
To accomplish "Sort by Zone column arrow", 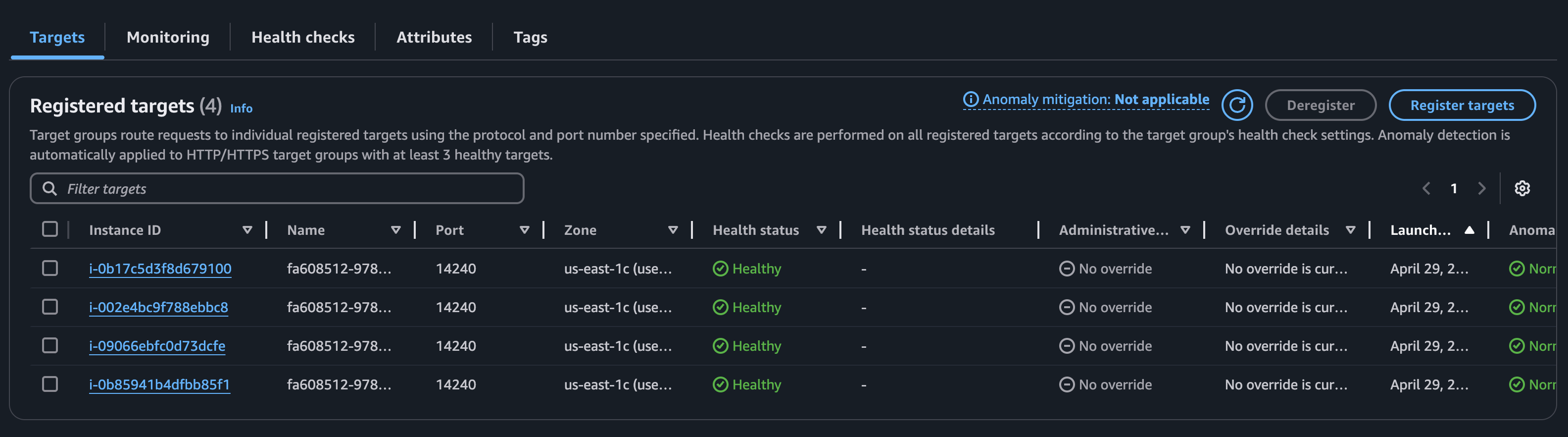I will coord(673,230).
